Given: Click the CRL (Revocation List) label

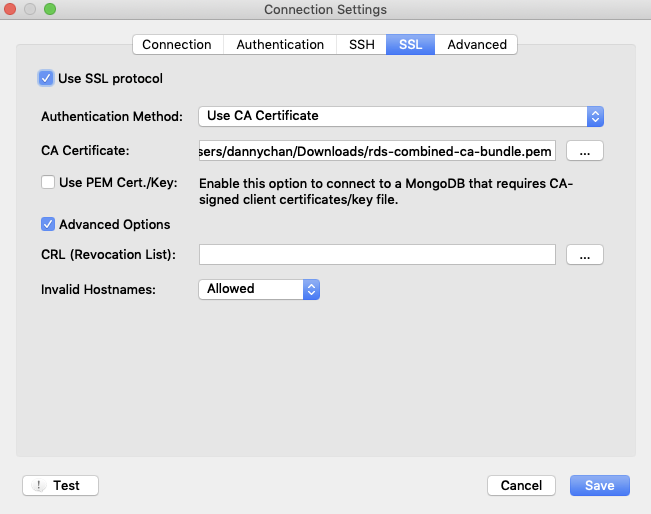Looking at the screenshot, I should pos(108,254).
